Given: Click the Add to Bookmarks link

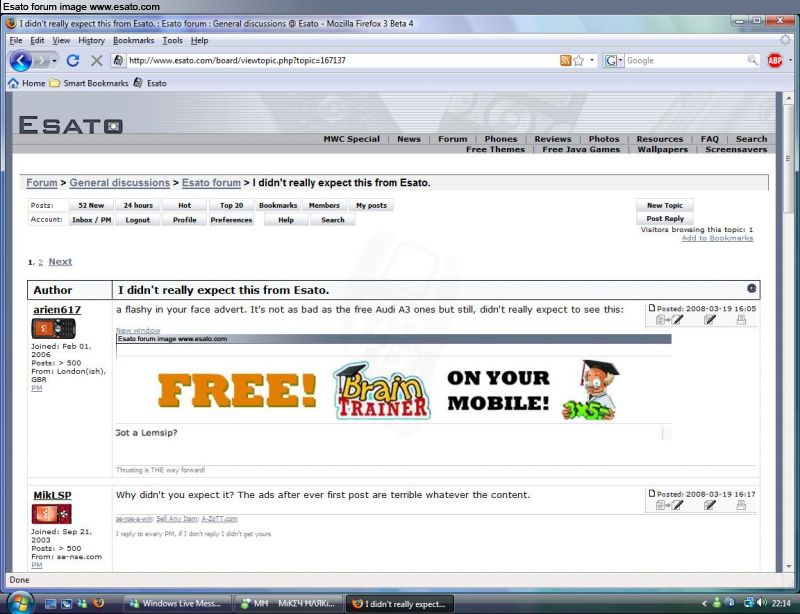Looking at the screenshot, I should coord(717,238).
